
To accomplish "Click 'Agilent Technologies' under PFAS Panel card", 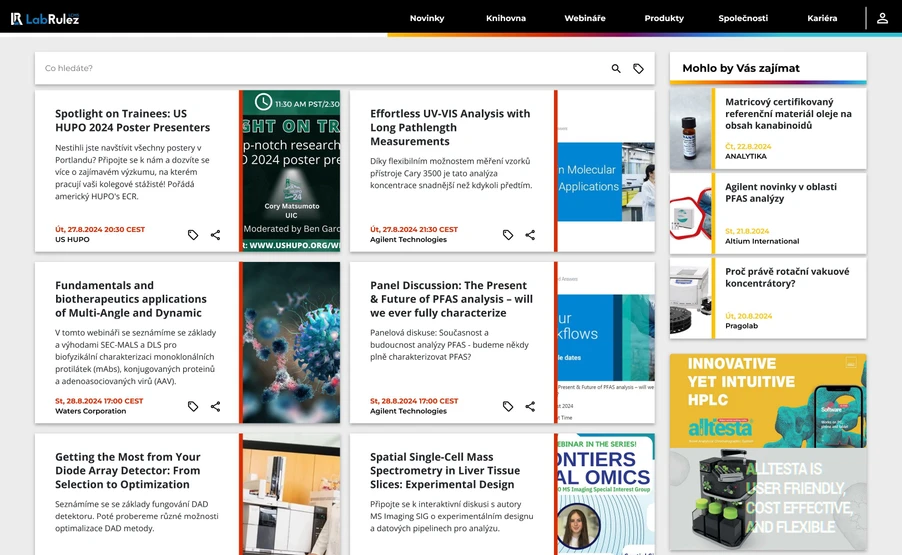I will pyautogui.click(x=408, y=411).
